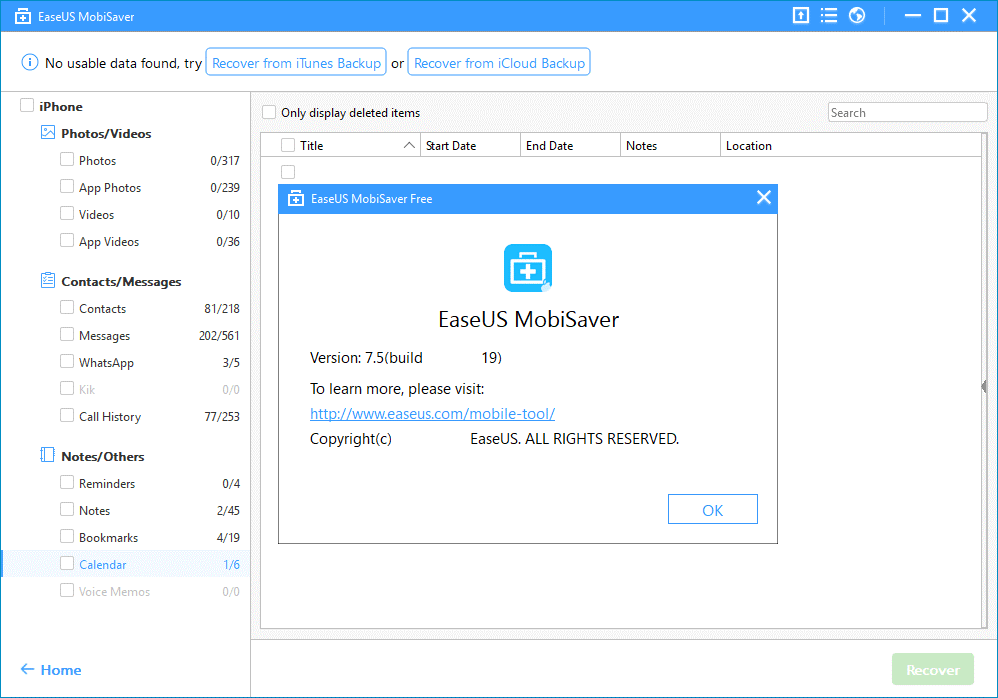Tick the iPhone root checkbox

[27, 105]
